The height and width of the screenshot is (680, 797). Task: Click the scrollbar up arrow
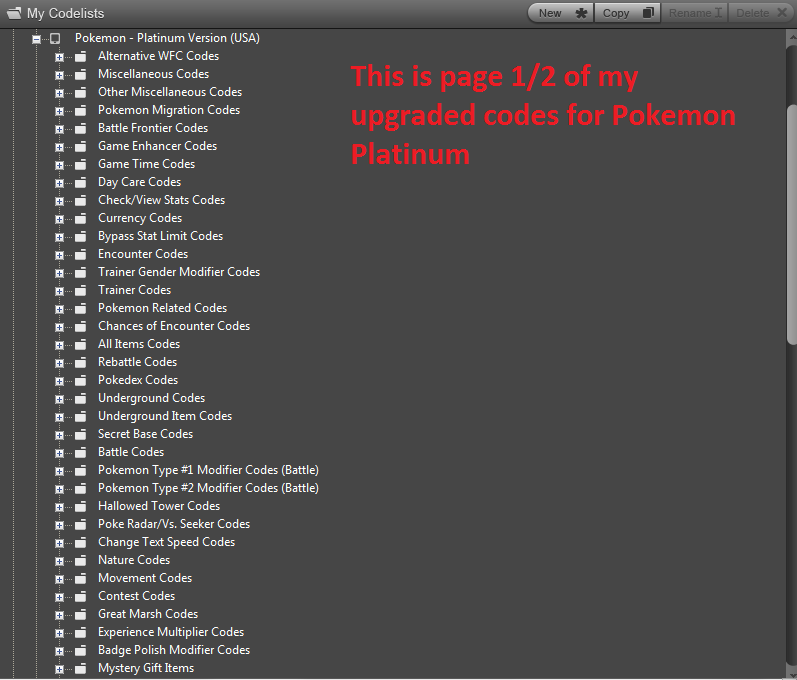pyautogui.click(x=791, y=37)
